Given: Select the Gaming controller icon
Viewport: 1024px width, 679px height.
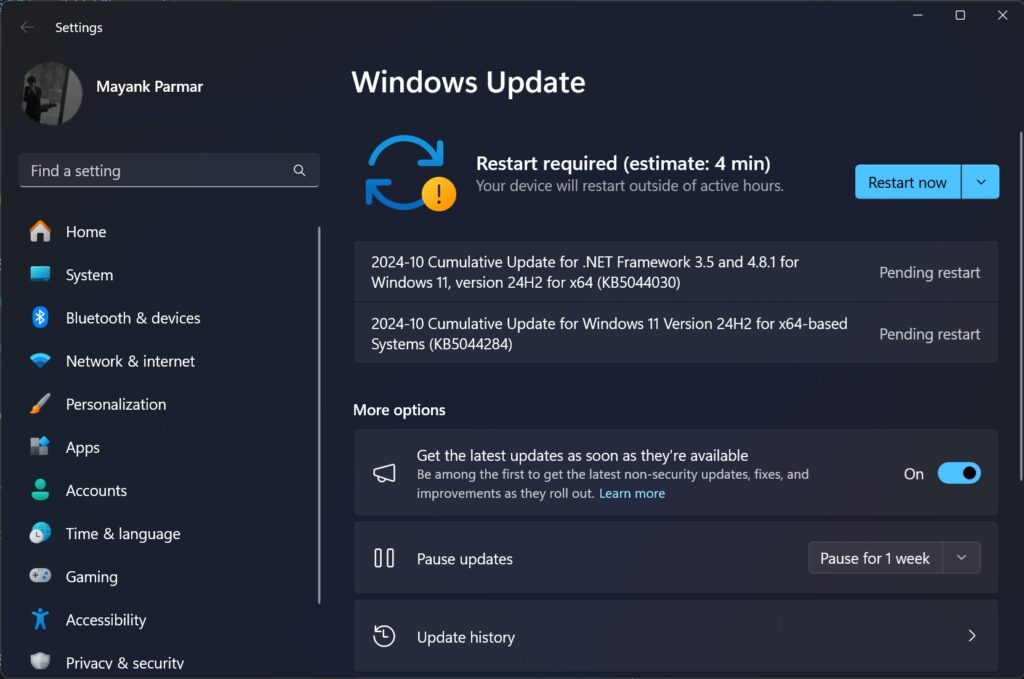Looking at the screenshot, I should point(41,576).
